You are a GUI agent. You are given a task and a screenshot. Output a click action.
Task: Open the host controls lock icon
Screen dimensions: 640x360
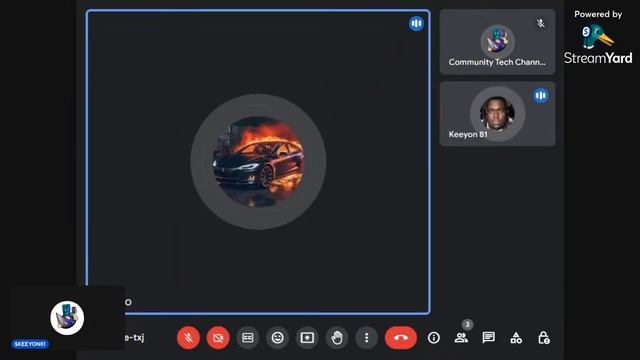[x=544, y=338]
